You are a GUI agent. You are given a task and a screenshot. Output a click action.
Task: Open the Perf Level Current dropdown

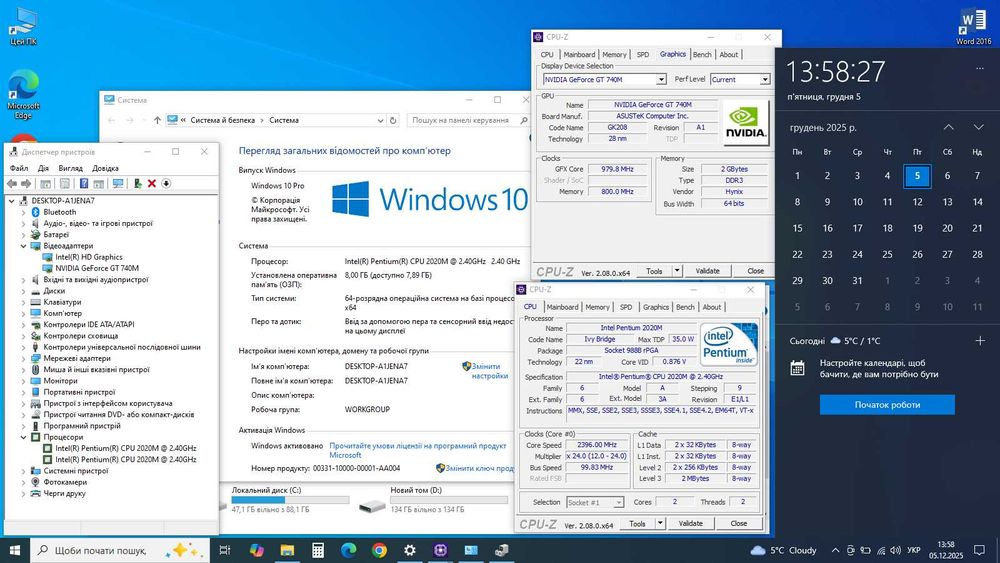click(764, 80)
